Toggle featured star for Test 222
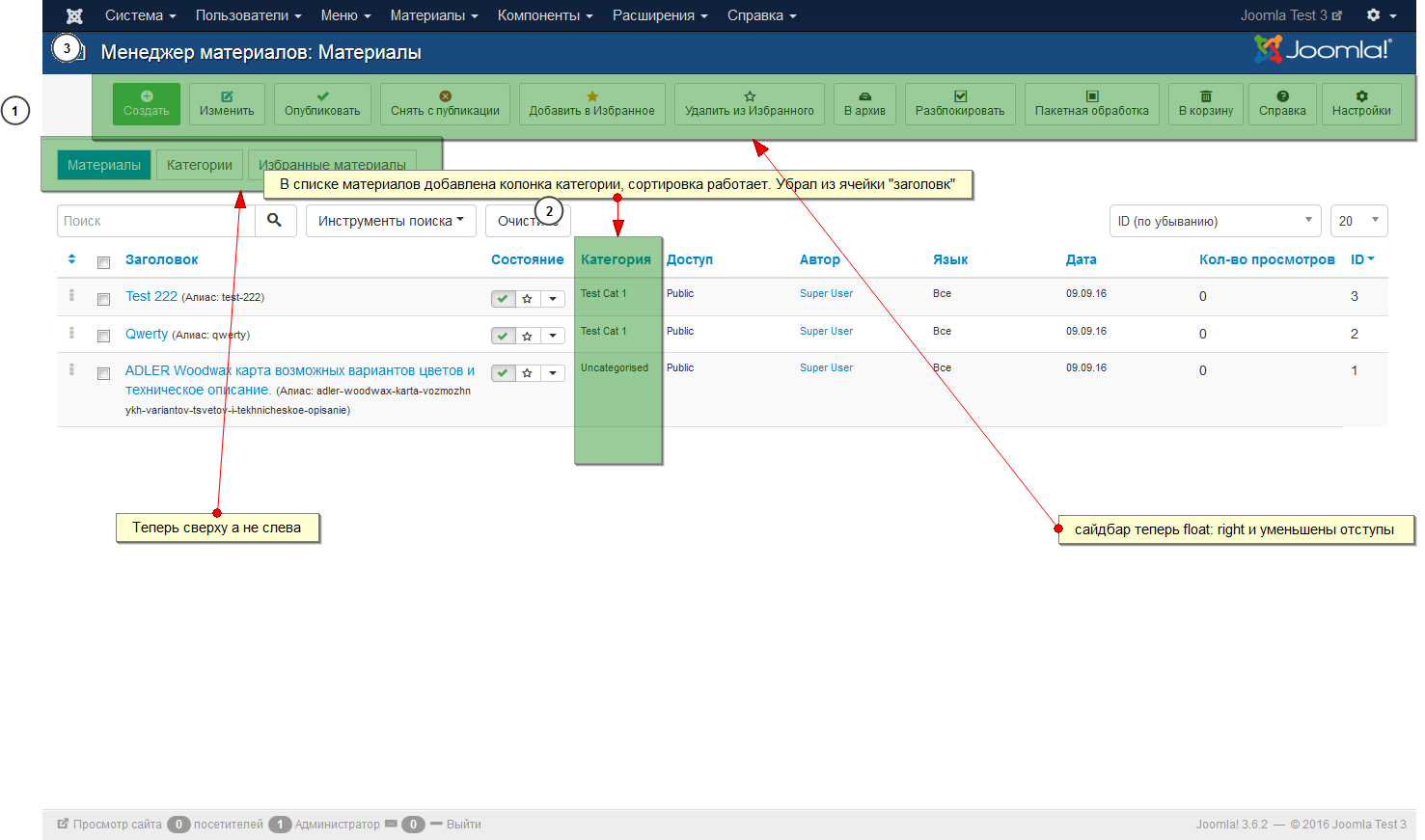 [528, 299]
